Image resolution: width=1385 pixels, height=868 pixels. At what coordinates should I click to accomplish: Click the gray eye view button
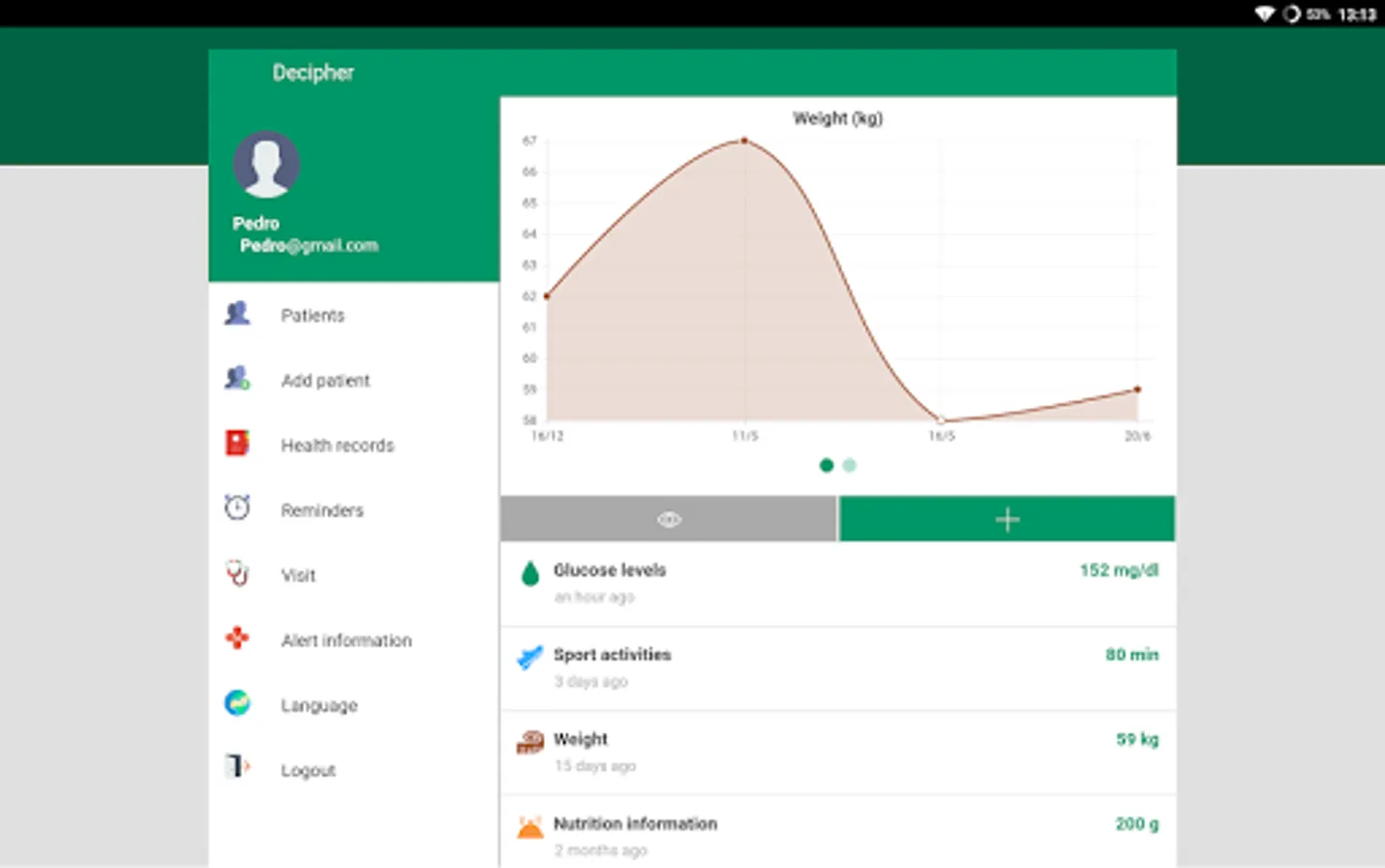coord(668,519)
